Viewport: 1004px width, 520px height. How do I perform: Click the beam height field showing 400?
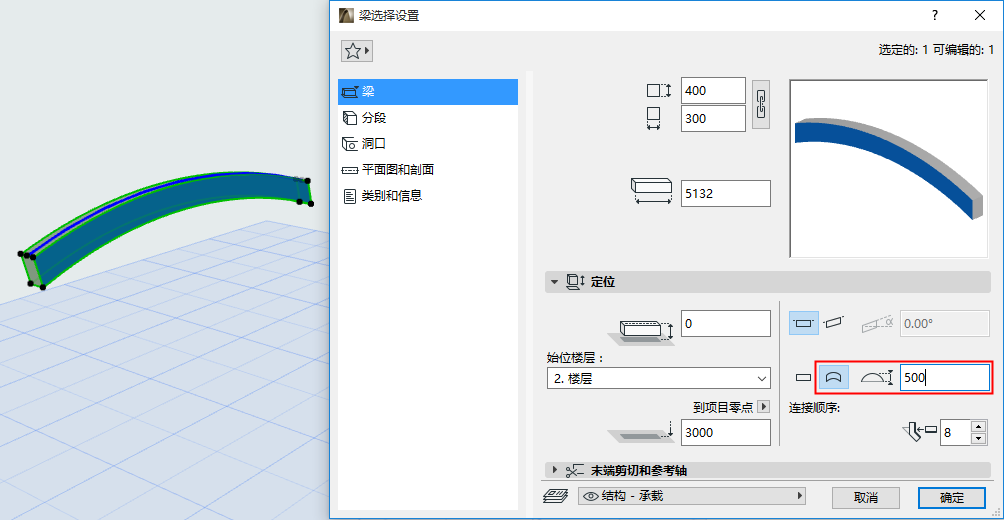coord(713,91)
